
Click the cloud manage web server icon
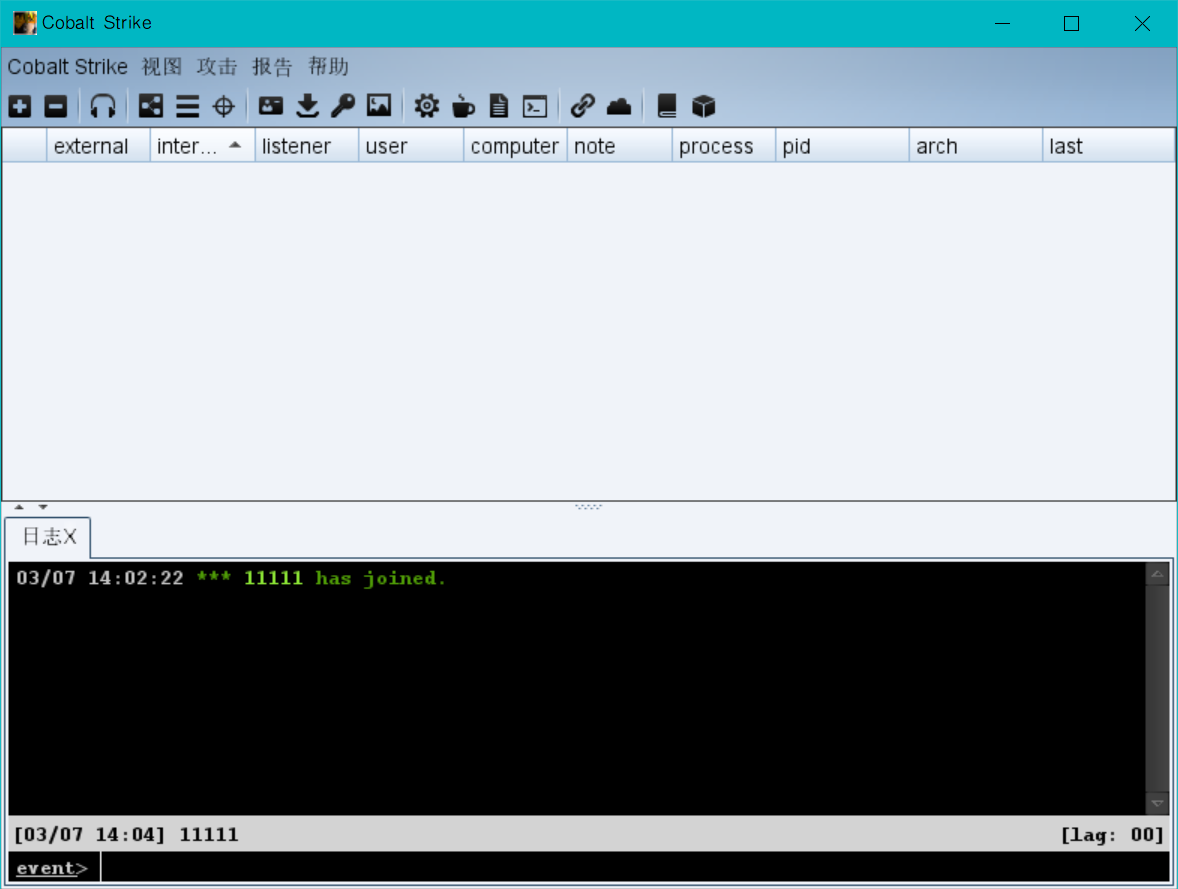(619, 107)
